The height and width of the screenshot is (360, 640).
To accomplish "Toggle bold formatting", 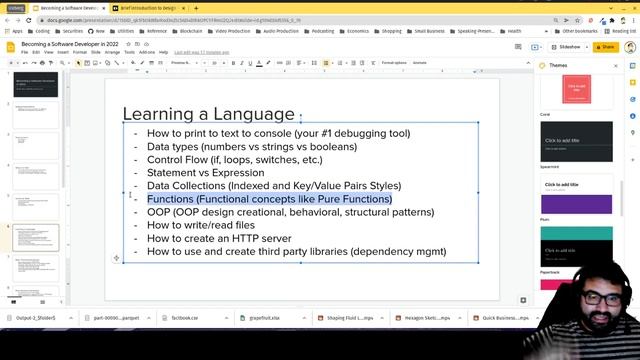I will pos(233,63).
